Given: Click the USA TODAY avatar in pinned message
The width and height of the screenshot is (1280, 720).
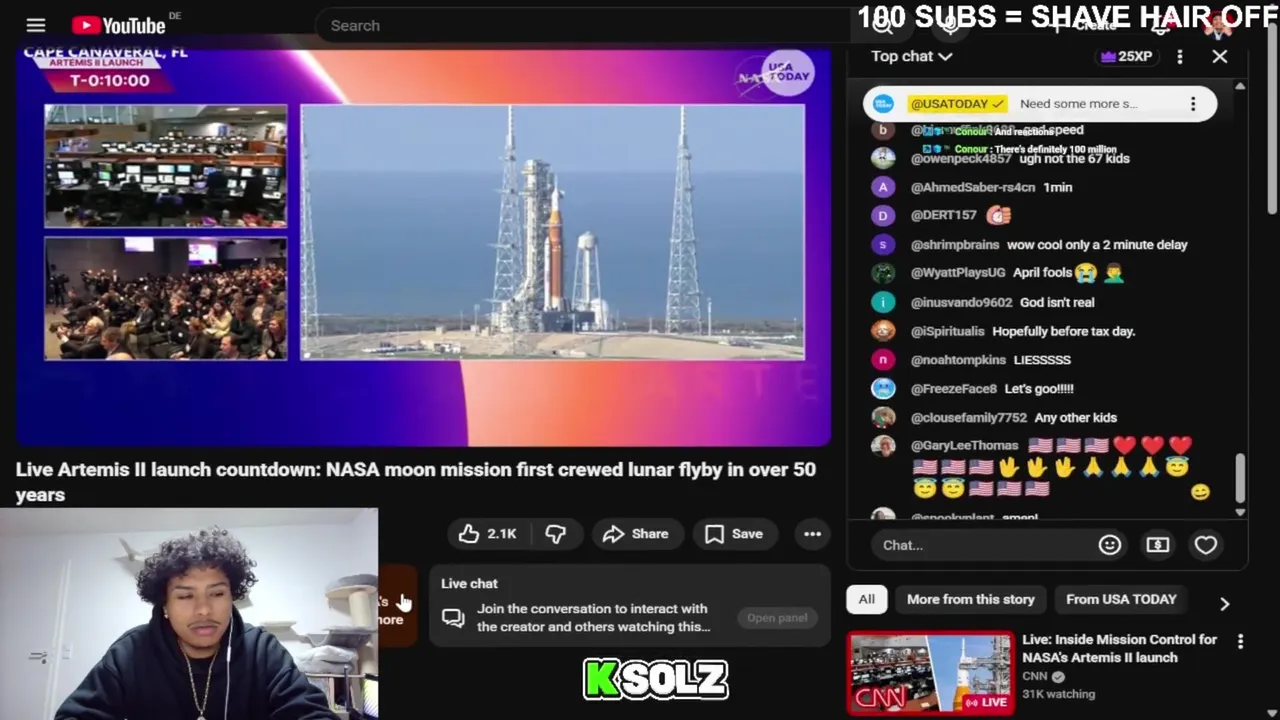Looking at the screenshot, I should 883,104.
